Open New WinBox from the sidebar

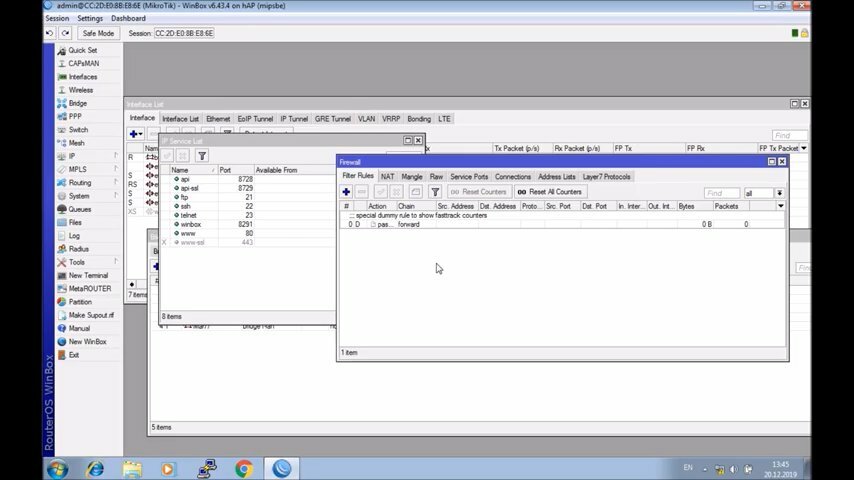point(87,342)
